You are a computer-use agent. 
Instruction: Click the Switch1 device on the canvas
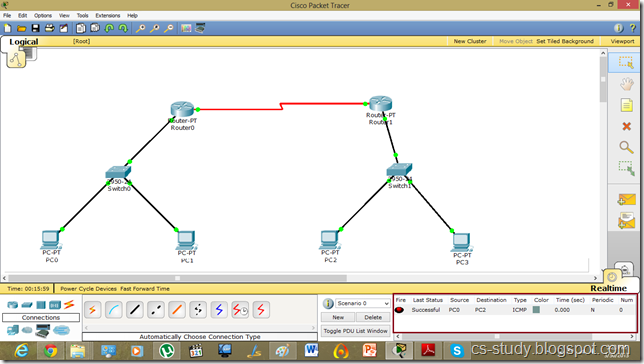click(399, 169)
